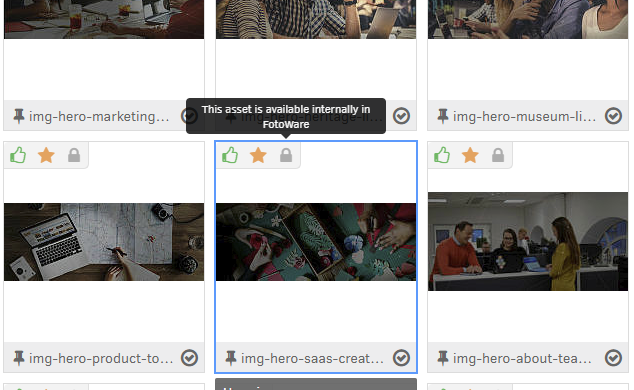Screen dimensions: 634x390
Task: Toggle selection checkmark on img-hero-heritage card
Action: click(x=402, y=116)
